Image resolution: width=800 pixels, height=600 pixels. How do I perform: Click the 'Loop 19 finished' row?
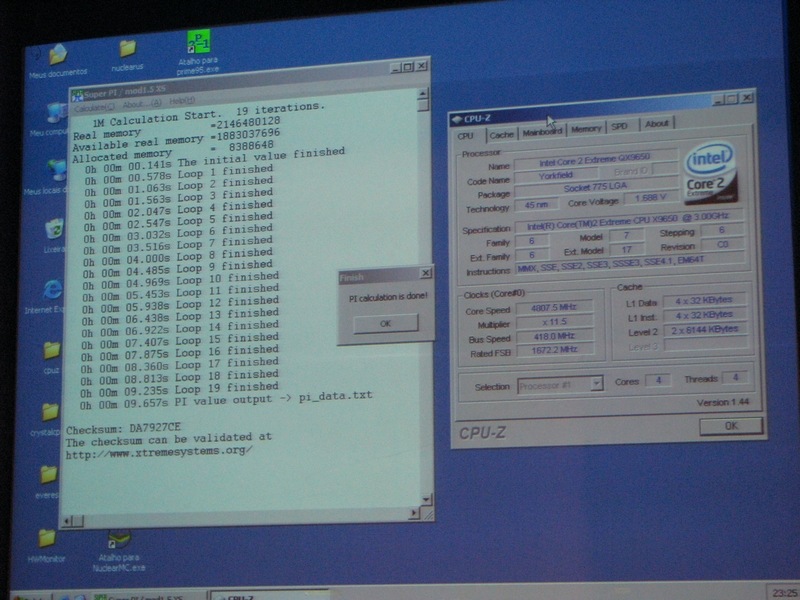[180, 390]
